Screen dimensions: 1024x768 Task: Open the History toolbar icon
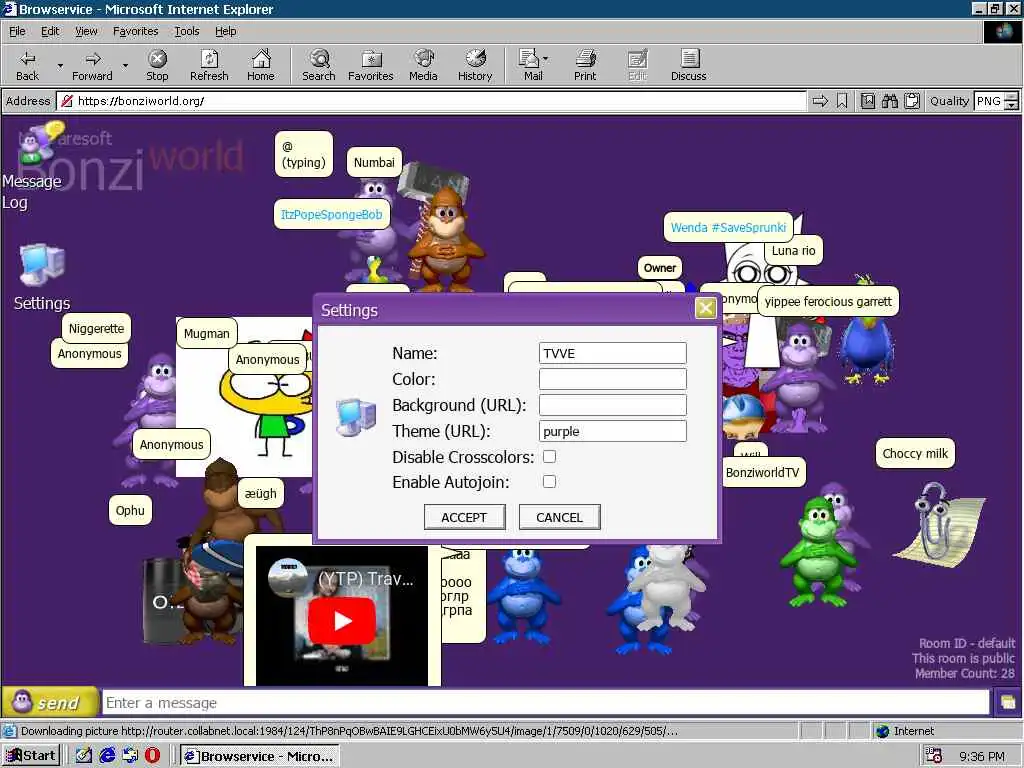coord(475,59)
